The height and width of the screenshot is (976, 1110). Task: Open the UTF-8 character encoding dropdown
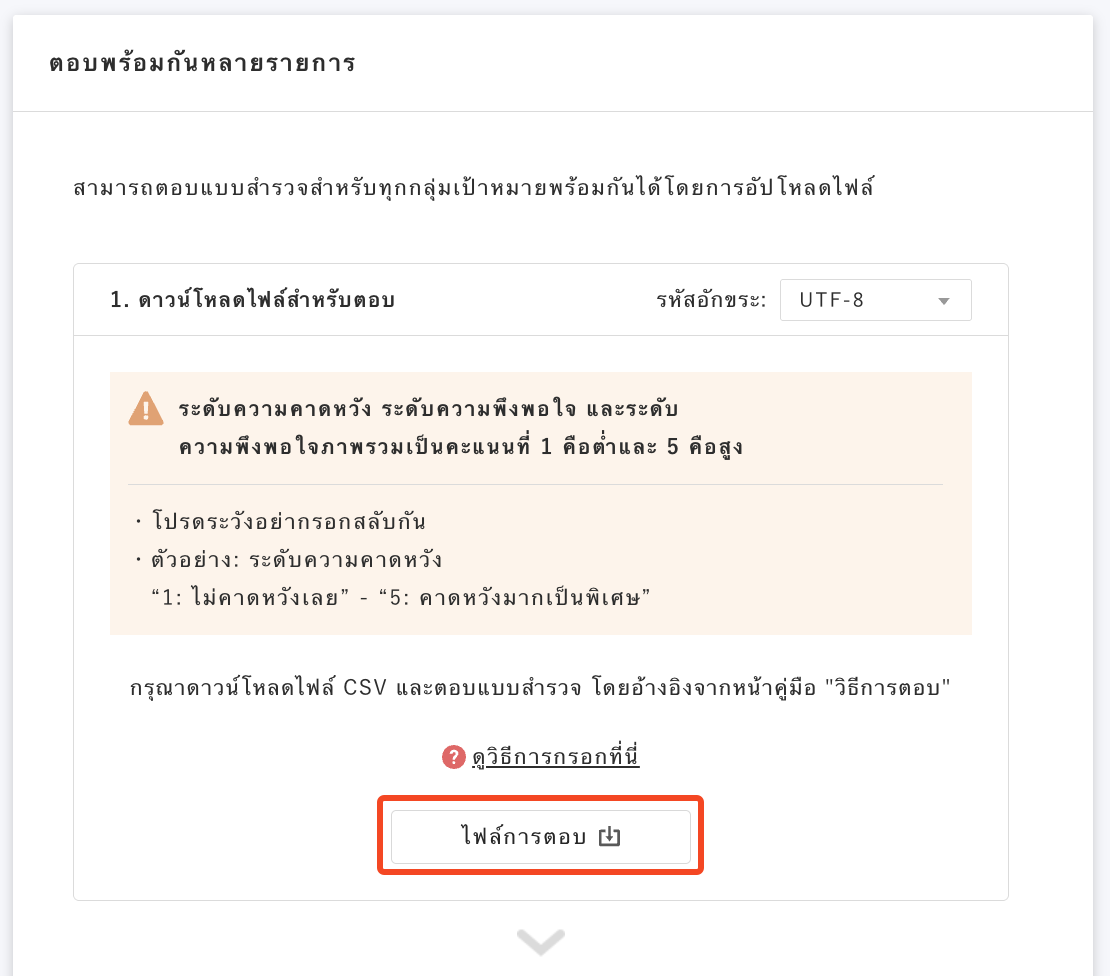[x=876, y=300]
